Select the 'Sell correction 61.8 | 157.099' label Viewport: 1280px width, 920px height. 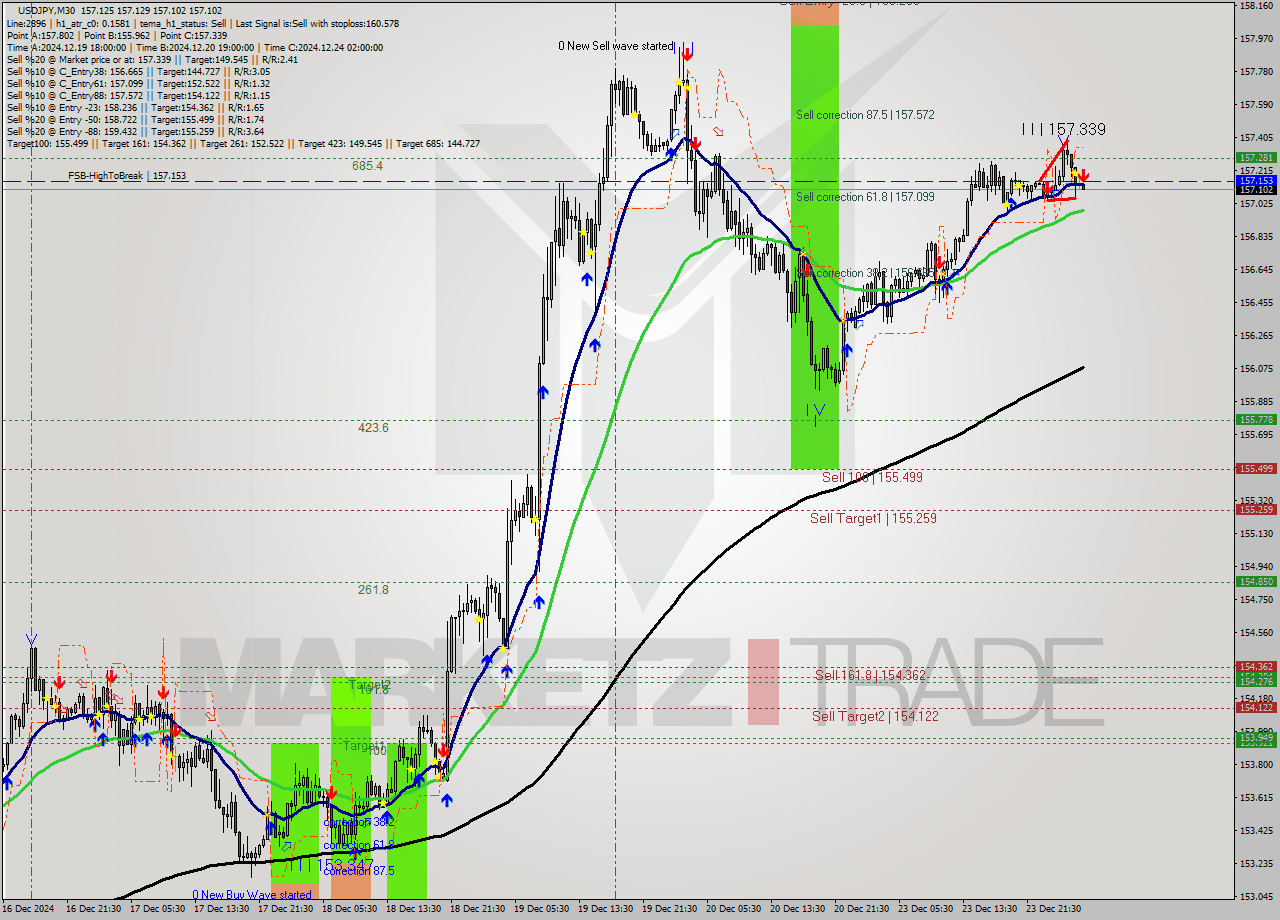(x=865, y=197)
